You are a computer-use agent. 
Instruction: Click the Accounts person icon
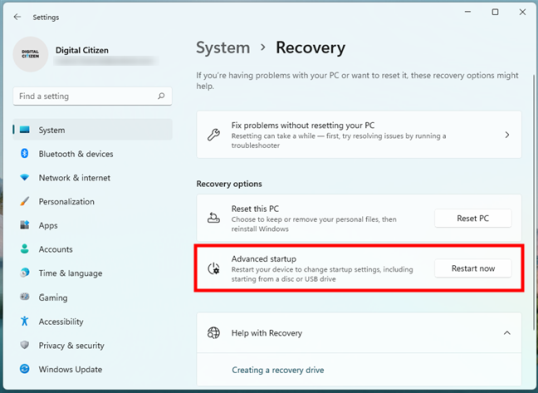[25, 249]
